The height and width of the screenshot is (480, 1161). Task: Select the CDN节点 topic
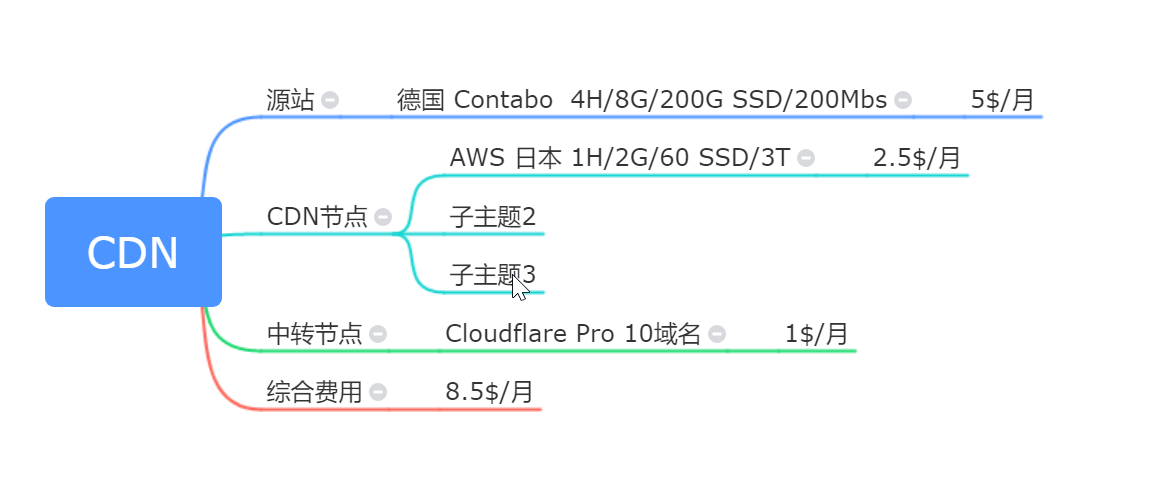[317, 217]
